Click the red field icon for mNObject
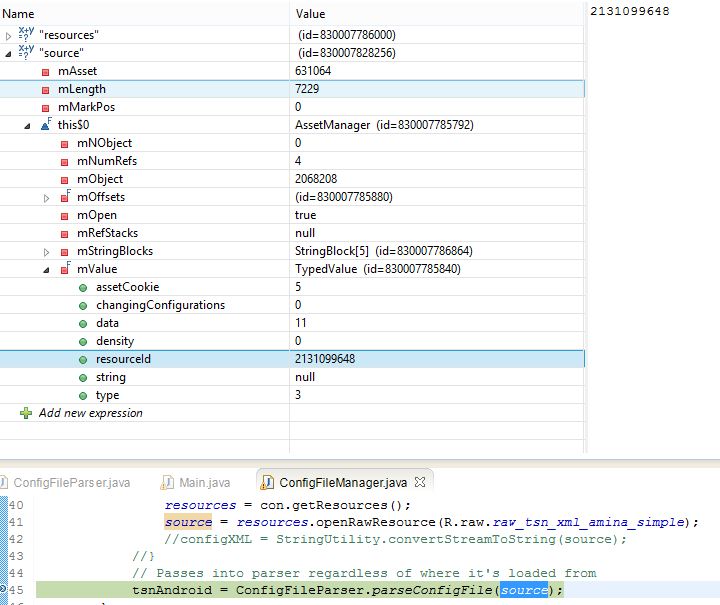720x605 pixels. click(64, 144)
